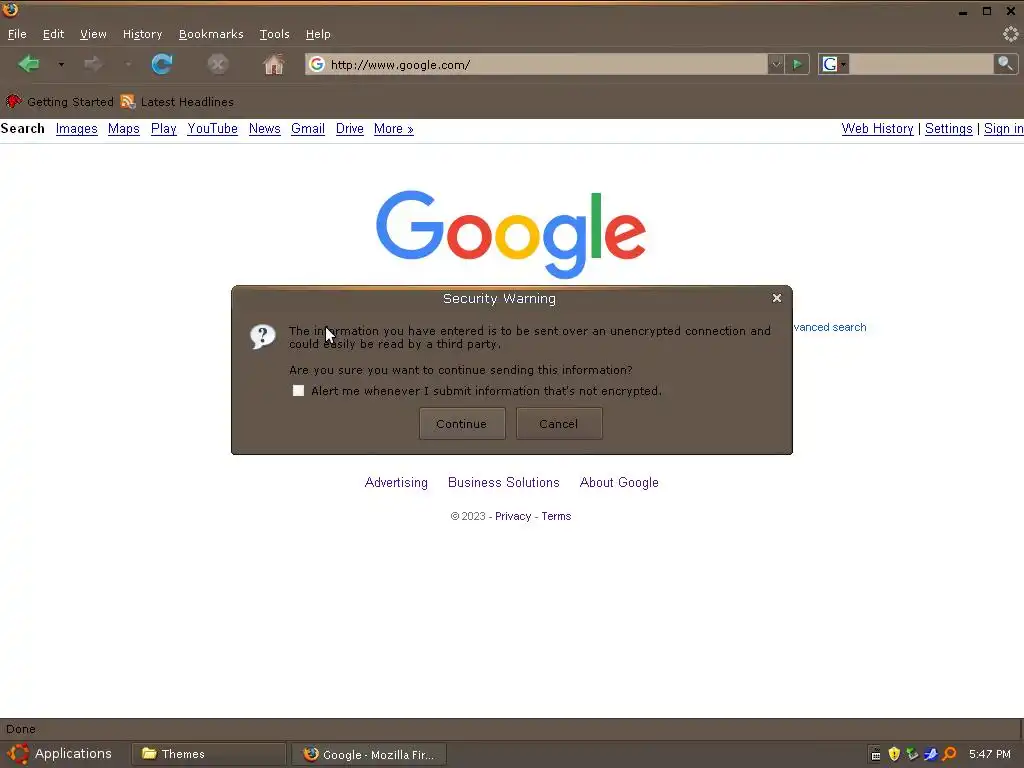Open the YouTube link

[x=212, y=129]
